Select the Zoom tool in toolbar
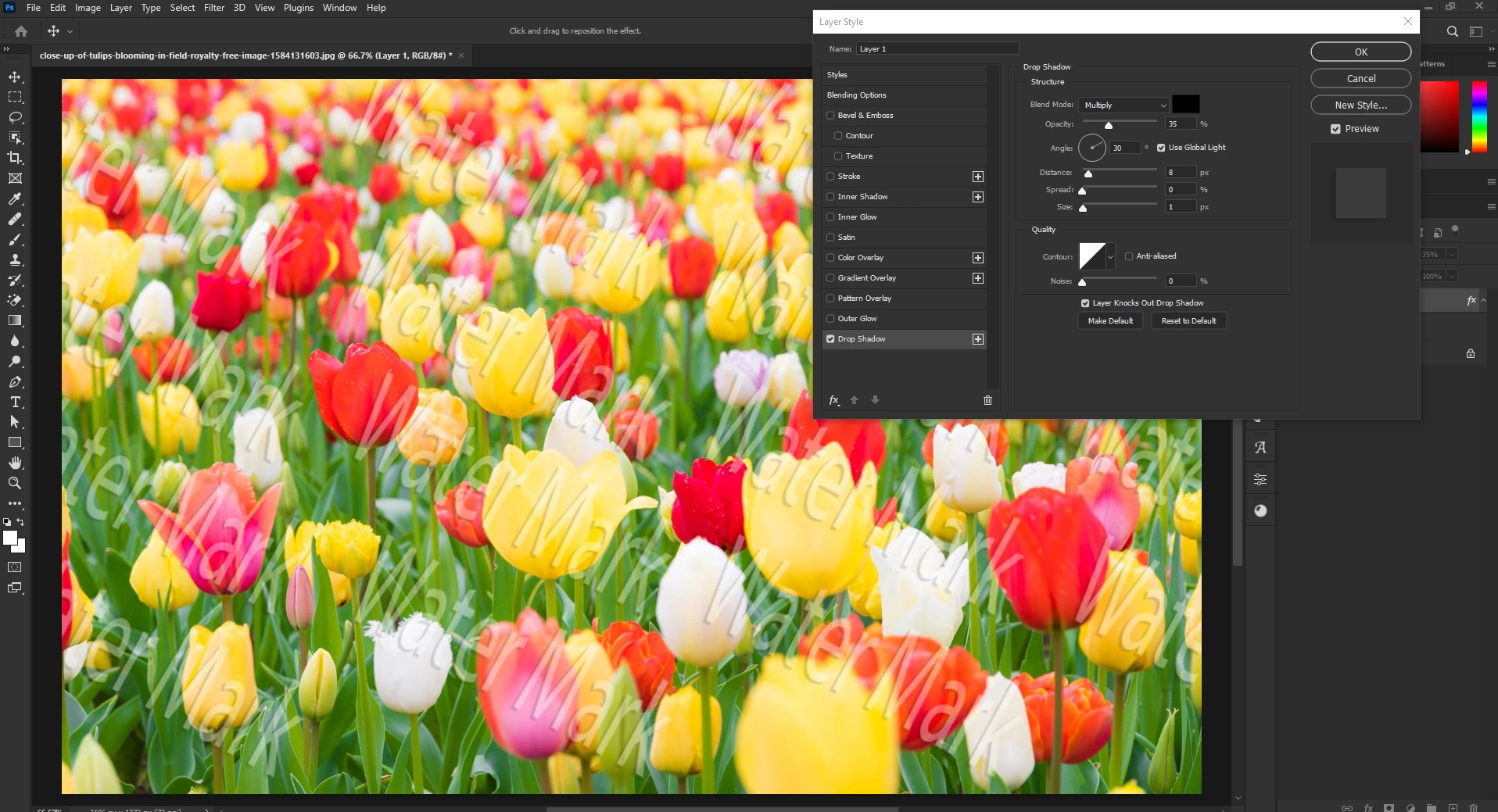This screenshot has width=1498, height=812. point(15,483)
